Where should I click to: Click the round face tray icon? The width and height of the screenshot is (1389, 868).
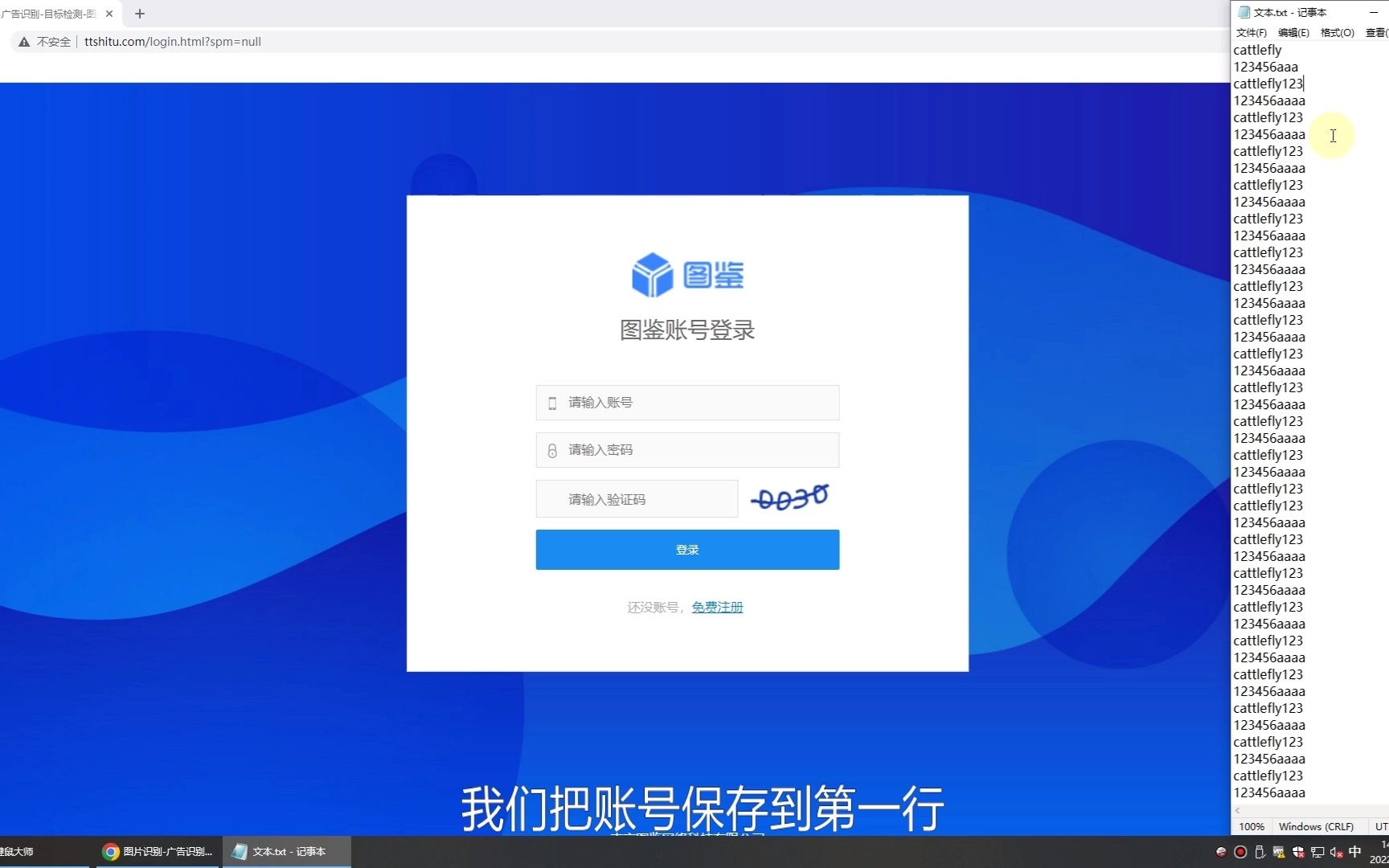pos(1221,852)
